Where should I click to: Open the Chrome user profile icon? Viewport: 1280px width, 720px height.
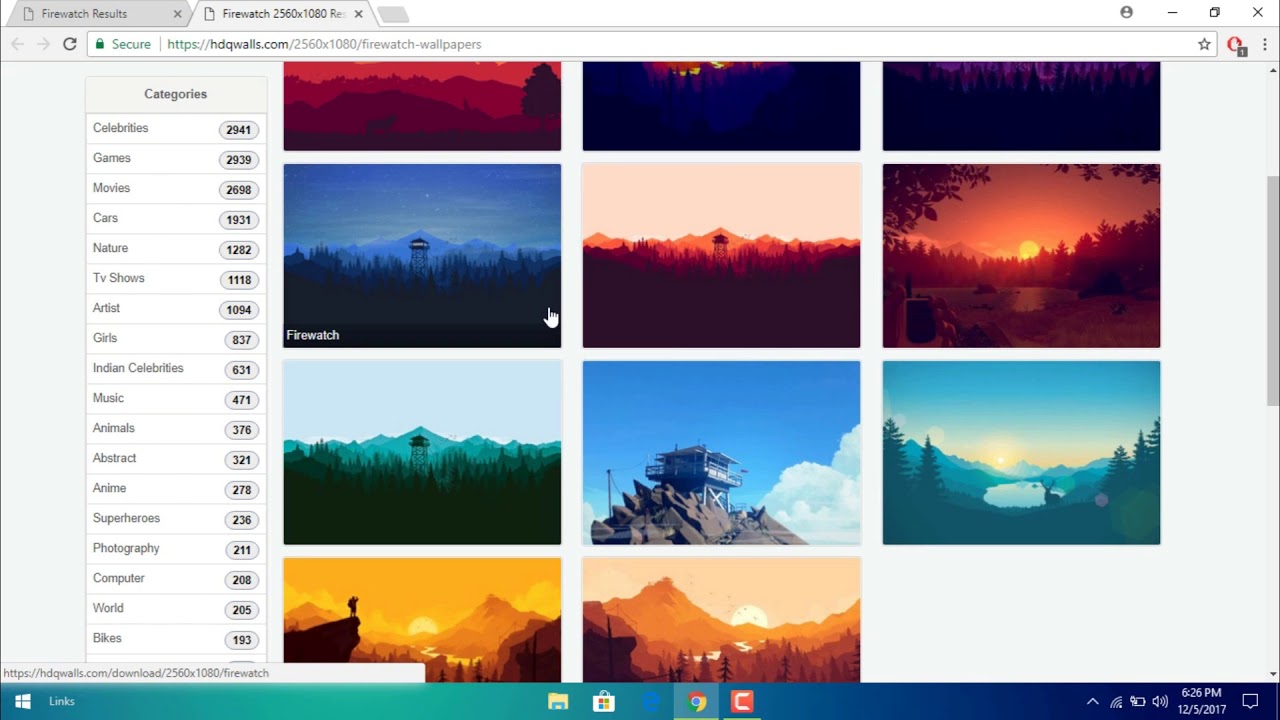coord(1126,13)
